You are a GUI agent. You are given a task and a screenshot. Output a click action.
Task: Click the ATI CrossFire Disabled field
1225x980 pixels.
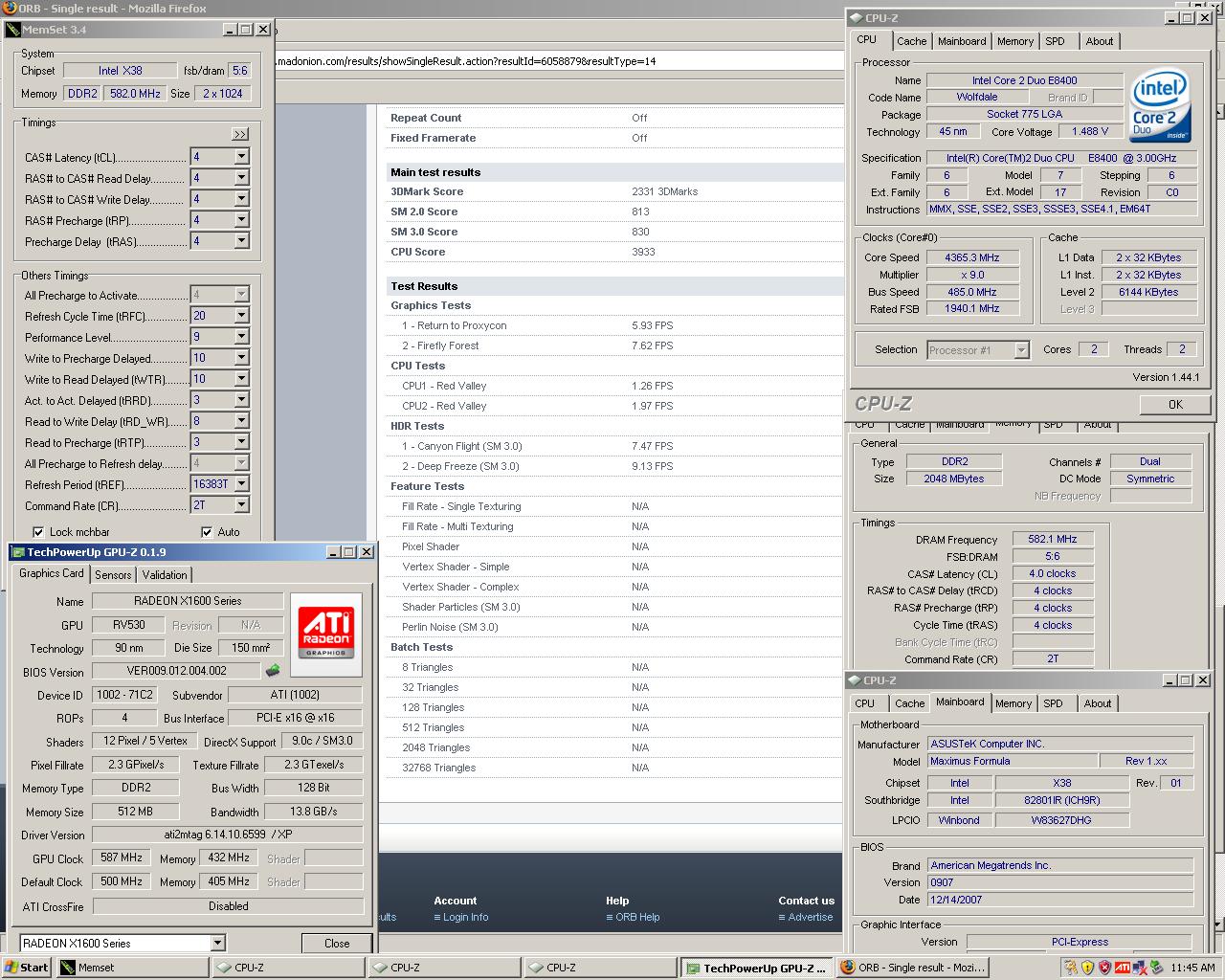point(228,906)
